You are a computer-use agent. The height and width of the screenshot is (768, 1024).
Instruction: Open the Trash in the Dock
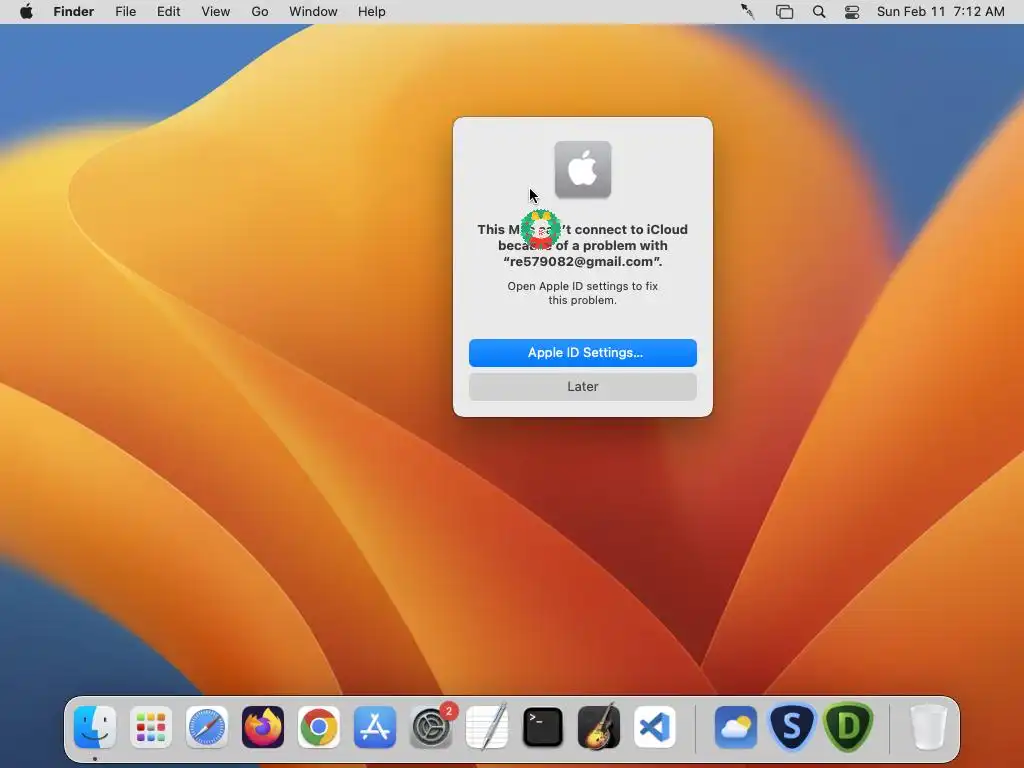point(928,727)
